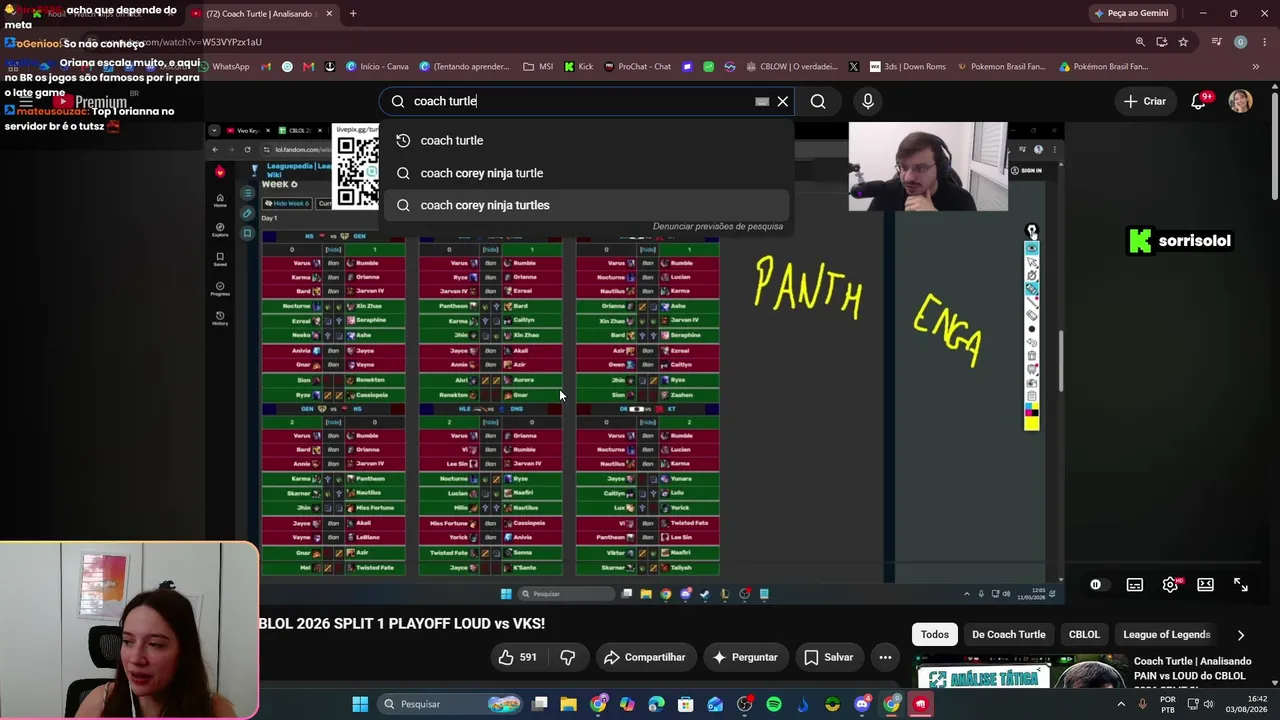The width and height of the screenshot is (1280, 720).
Task: Open the 'ProChat - Chat' bookmark
Action: 637,67
